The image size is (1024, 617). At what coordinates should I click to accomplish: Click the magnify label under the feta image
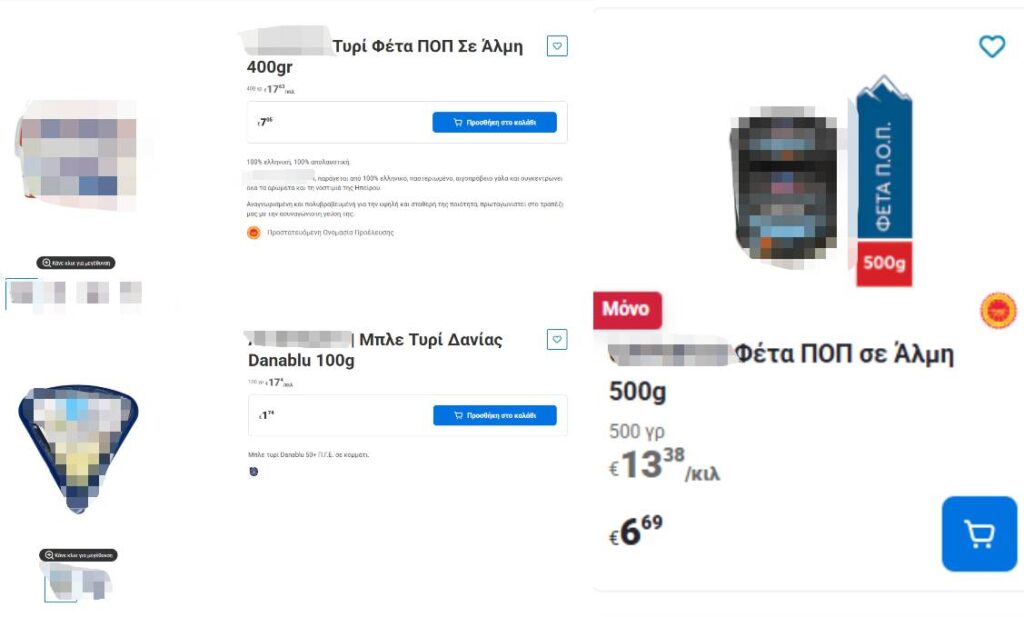coord(76,262)
